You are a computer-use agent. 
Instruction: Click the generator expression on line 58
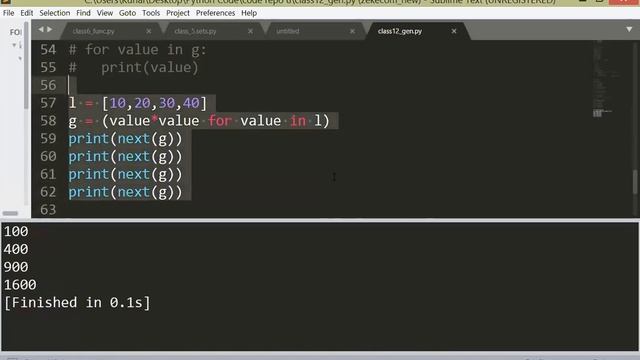(x=215, y=121)
